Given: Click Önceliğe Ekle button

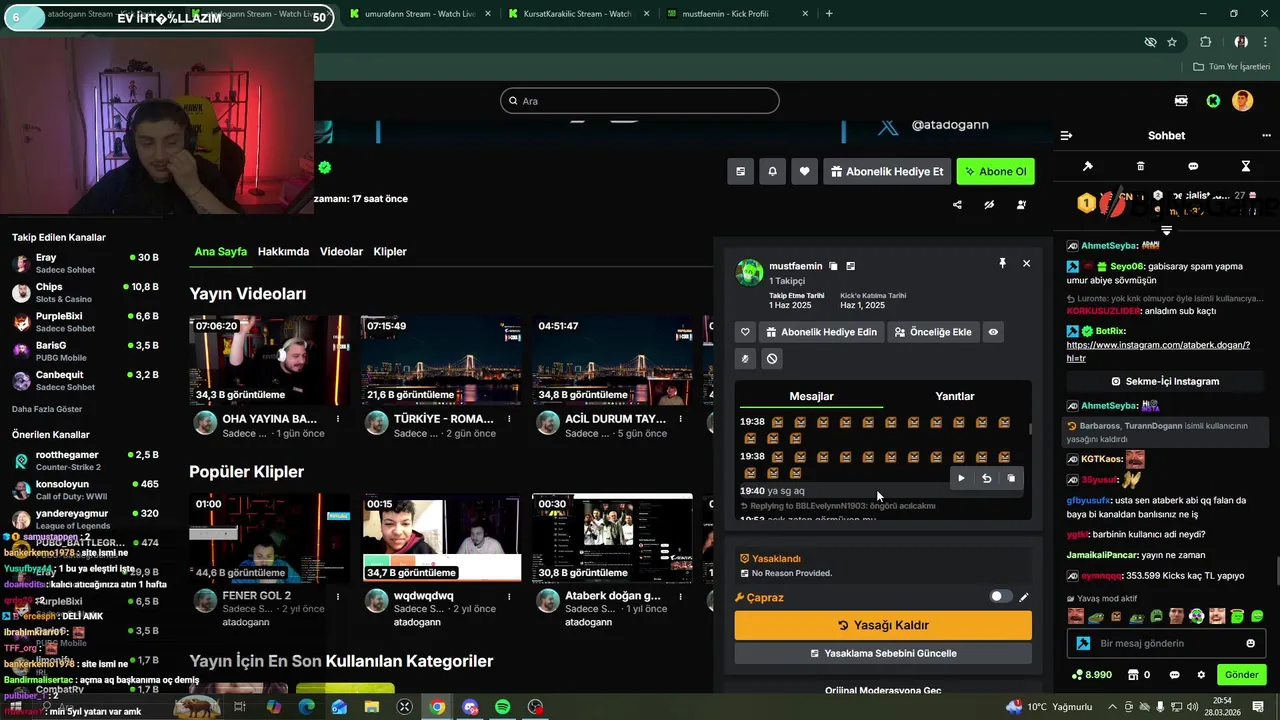Looking at the screenshot, I should (933, 332).
